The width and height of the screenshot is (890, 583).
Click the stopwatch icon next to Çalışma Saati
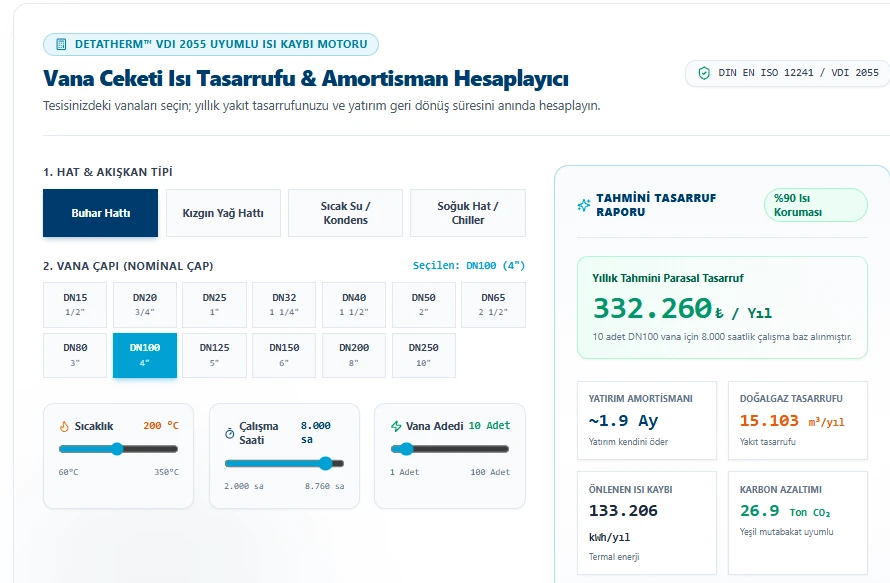pos(229,433)
